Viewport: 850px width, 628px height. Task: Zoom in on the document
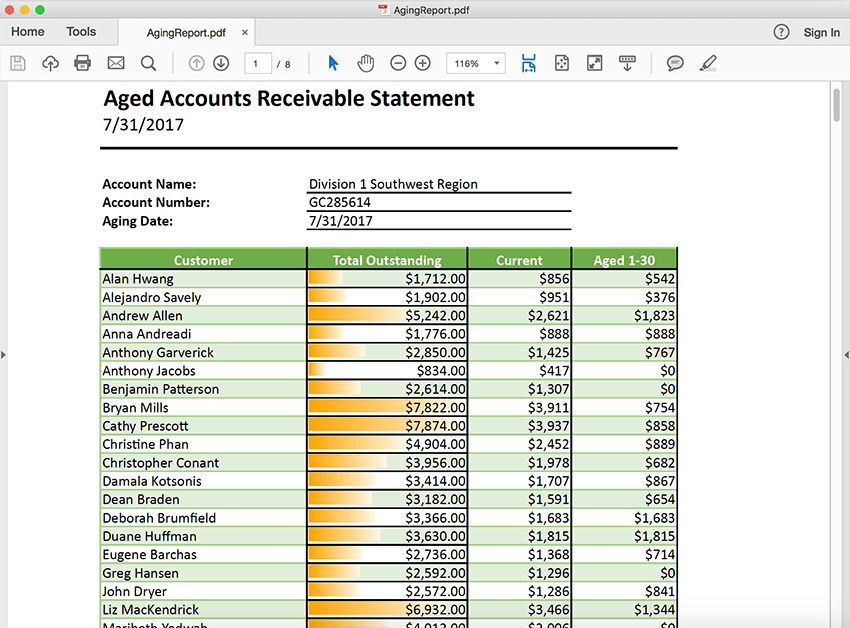click(421, 62)
